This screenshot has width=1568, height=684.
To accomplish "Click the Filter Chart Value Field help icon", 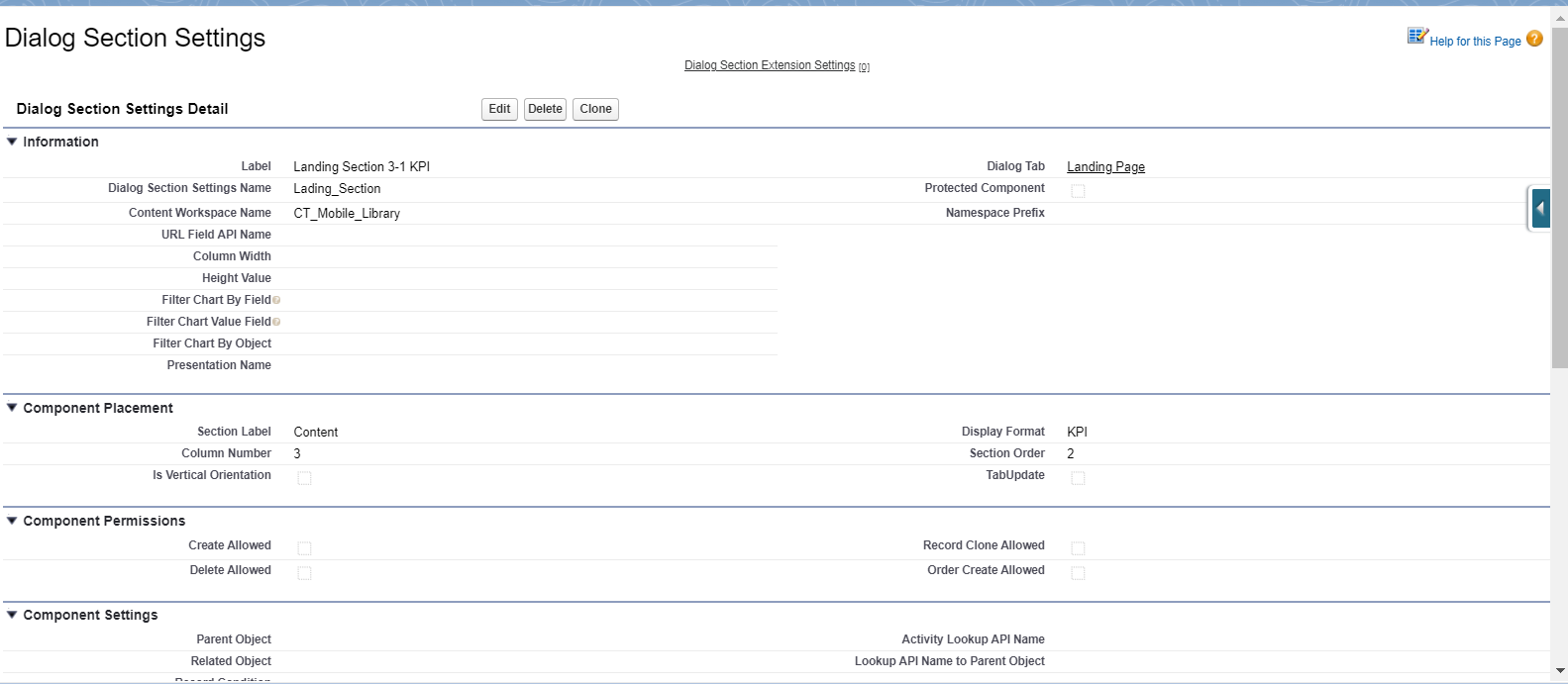I will [276, 322].
